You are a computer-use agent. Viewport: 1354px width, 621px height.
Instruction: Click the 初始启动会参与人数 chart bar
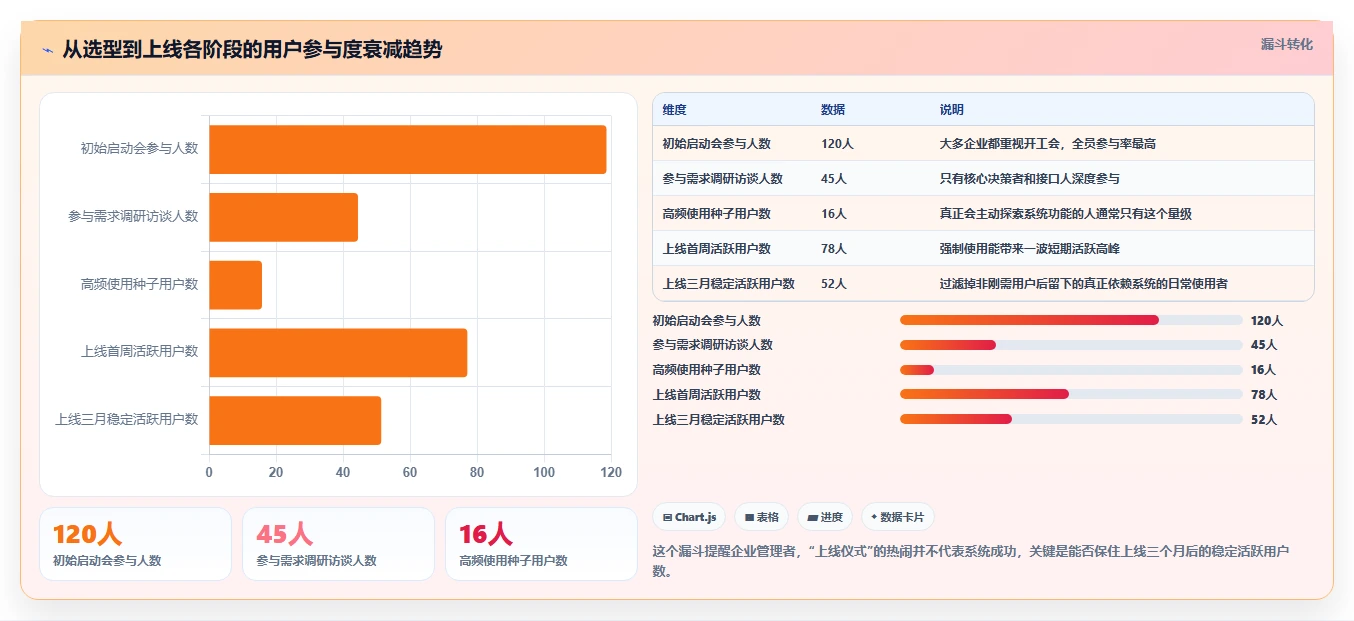point(408,149)
